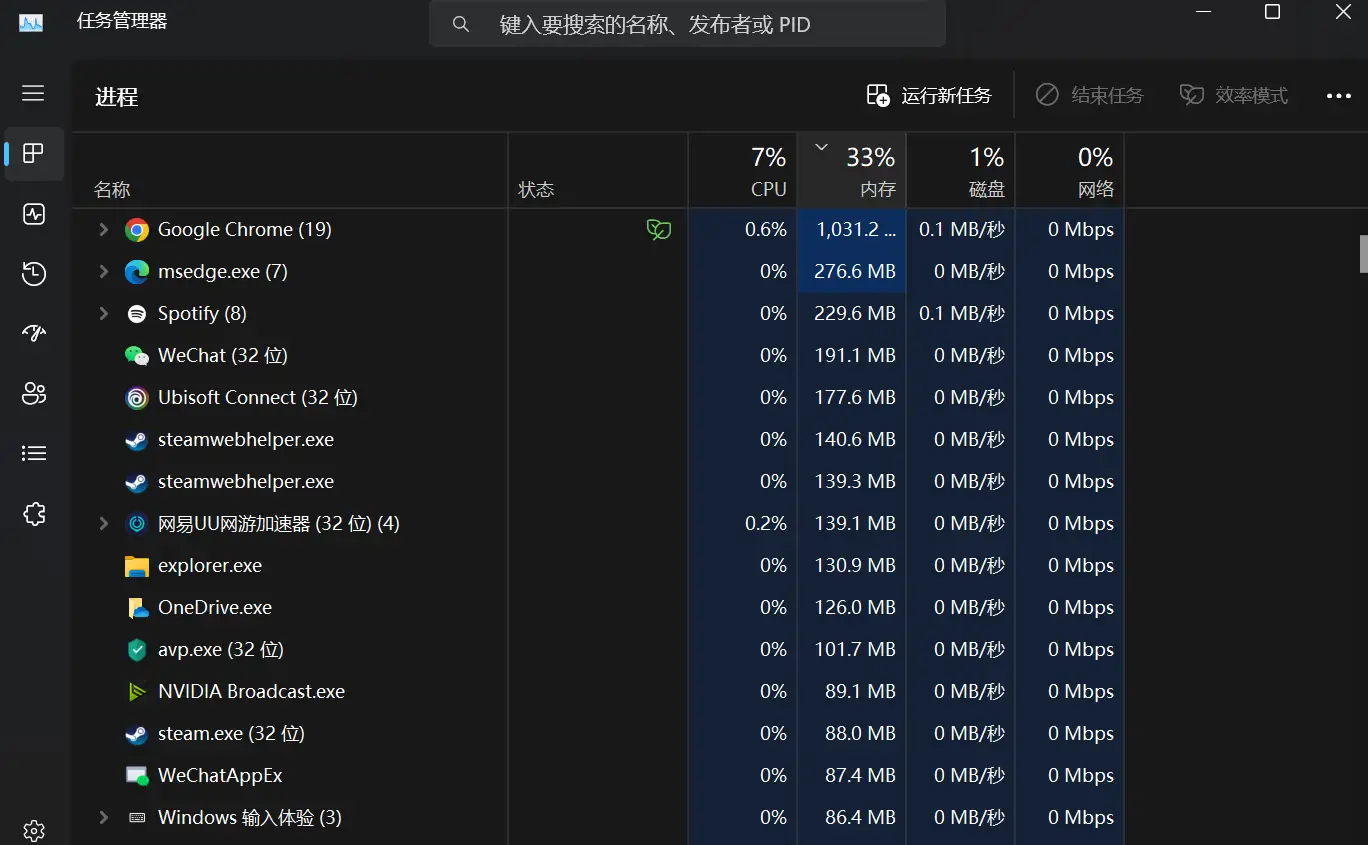Click the 结束任务 button
Screen dimensions: 1368x845
click(x=1089, y=96)
